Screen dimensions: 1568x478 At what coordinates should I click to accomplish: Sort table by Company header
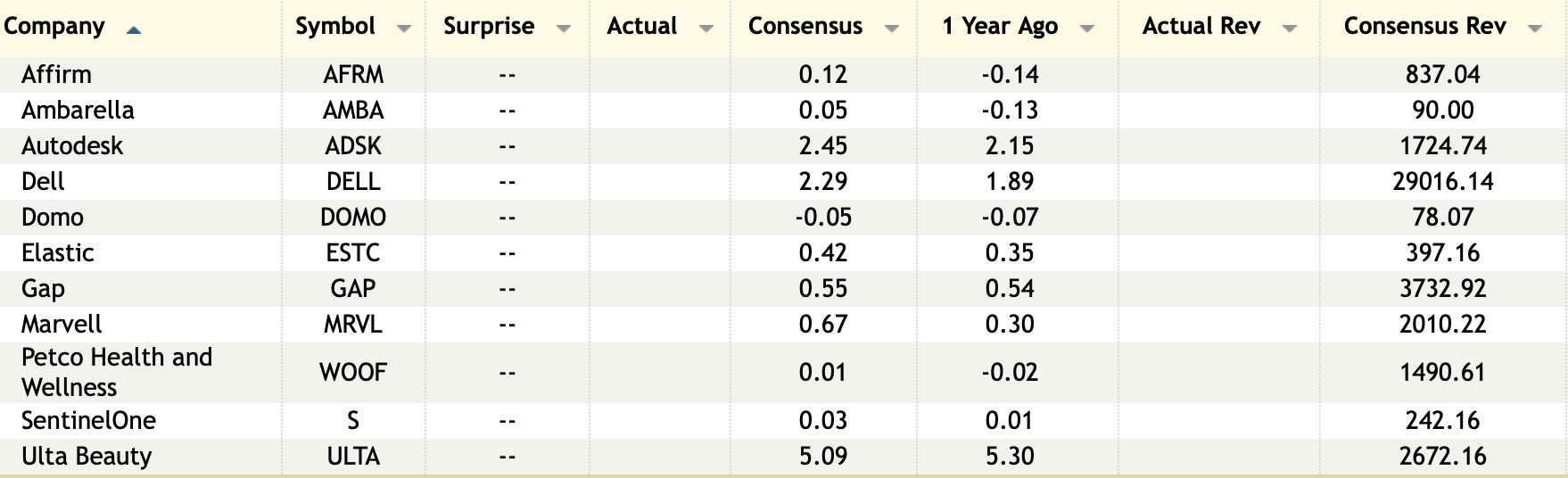[54, 27]
